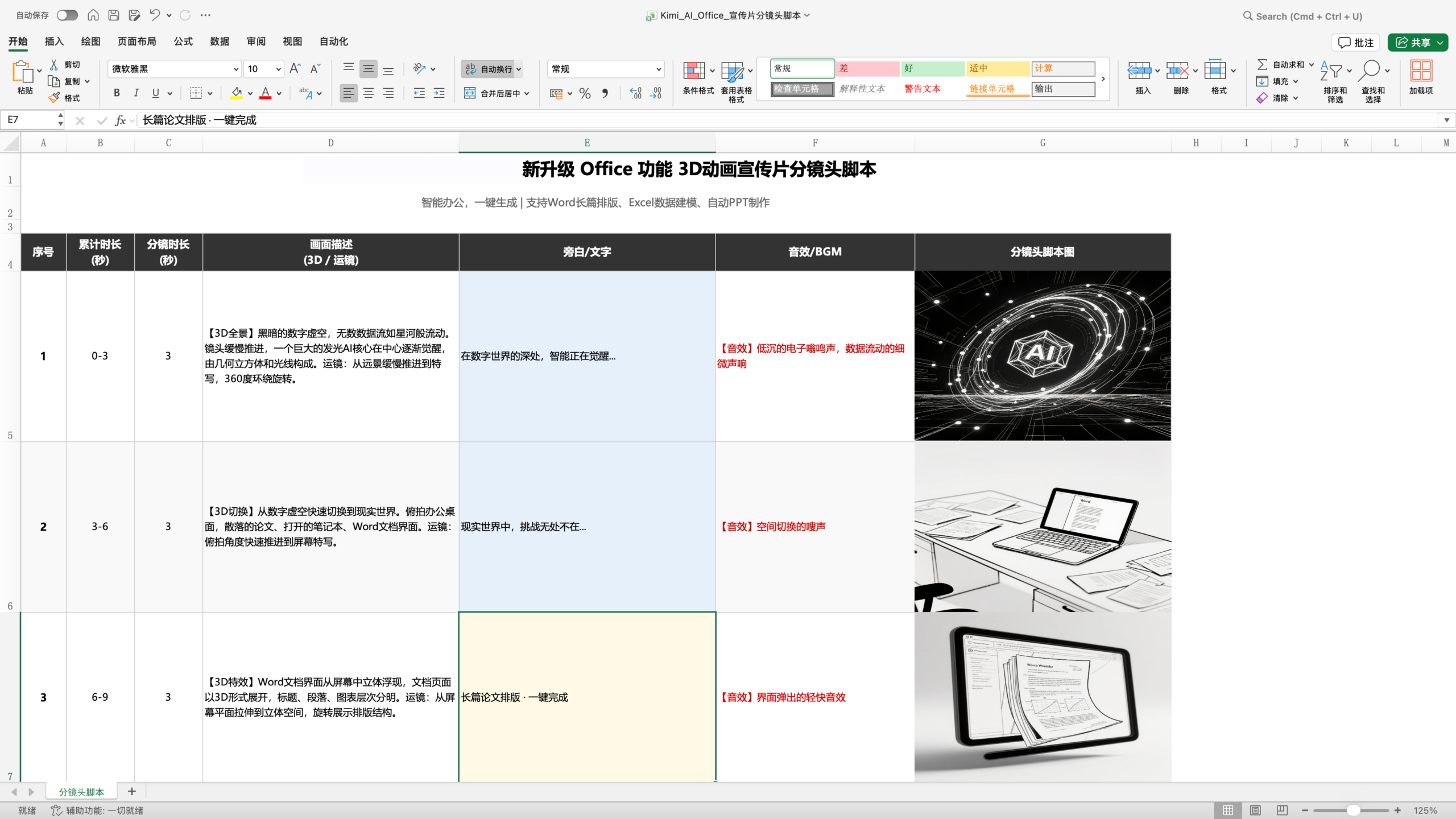Select the italic formatting icon
Screen dimensions: 1456x819
(136, 93)
